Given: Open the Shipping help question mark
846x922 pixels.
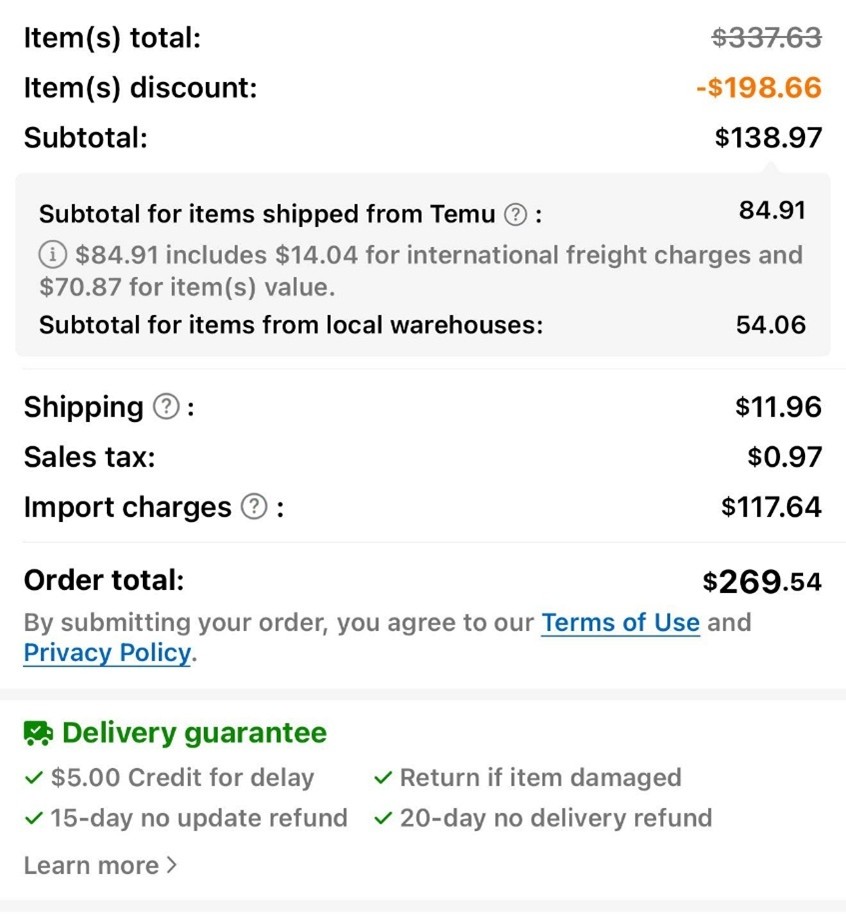Looking at the screenshot, I should (x=166, y=407).
